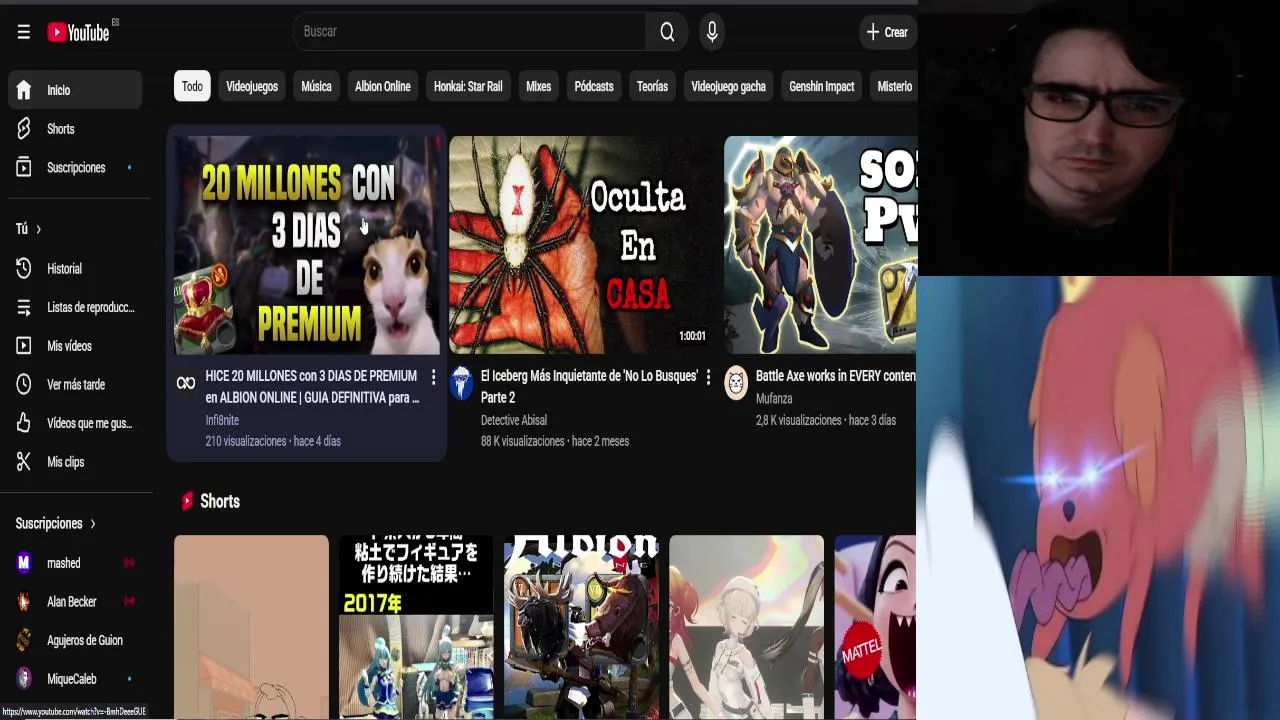
Task: Open Listas de reproducción
Action: point(76,307)
